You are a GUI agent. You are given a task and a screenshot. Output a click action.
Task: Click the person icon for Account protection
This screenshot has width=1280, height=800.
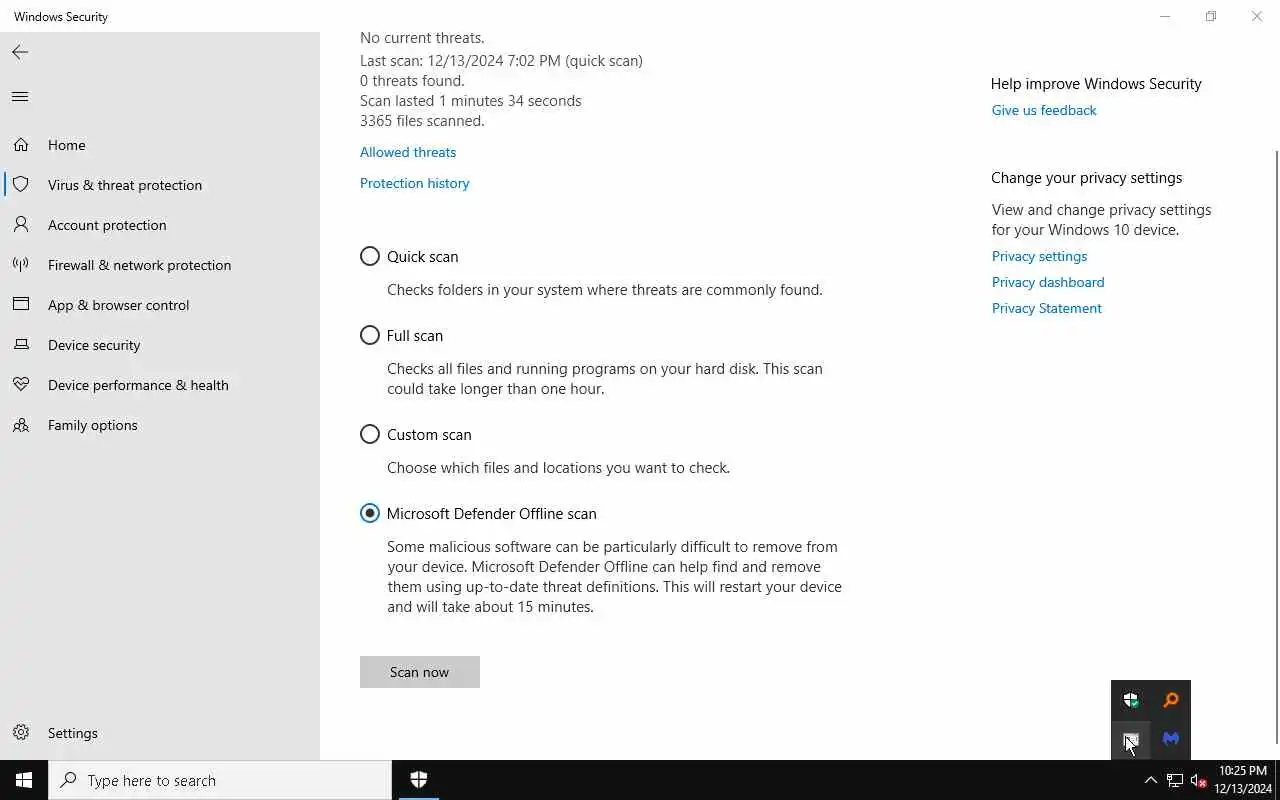coord(20,225)
